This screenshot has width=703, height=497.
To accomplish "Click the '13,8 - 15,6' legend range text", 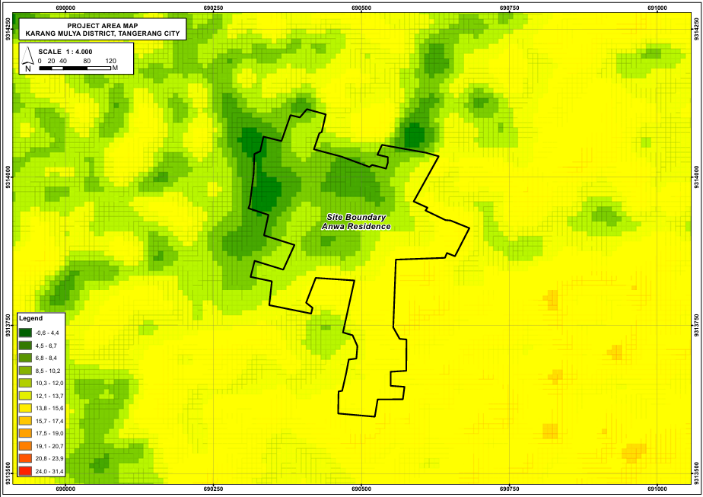I will [49, 408].
